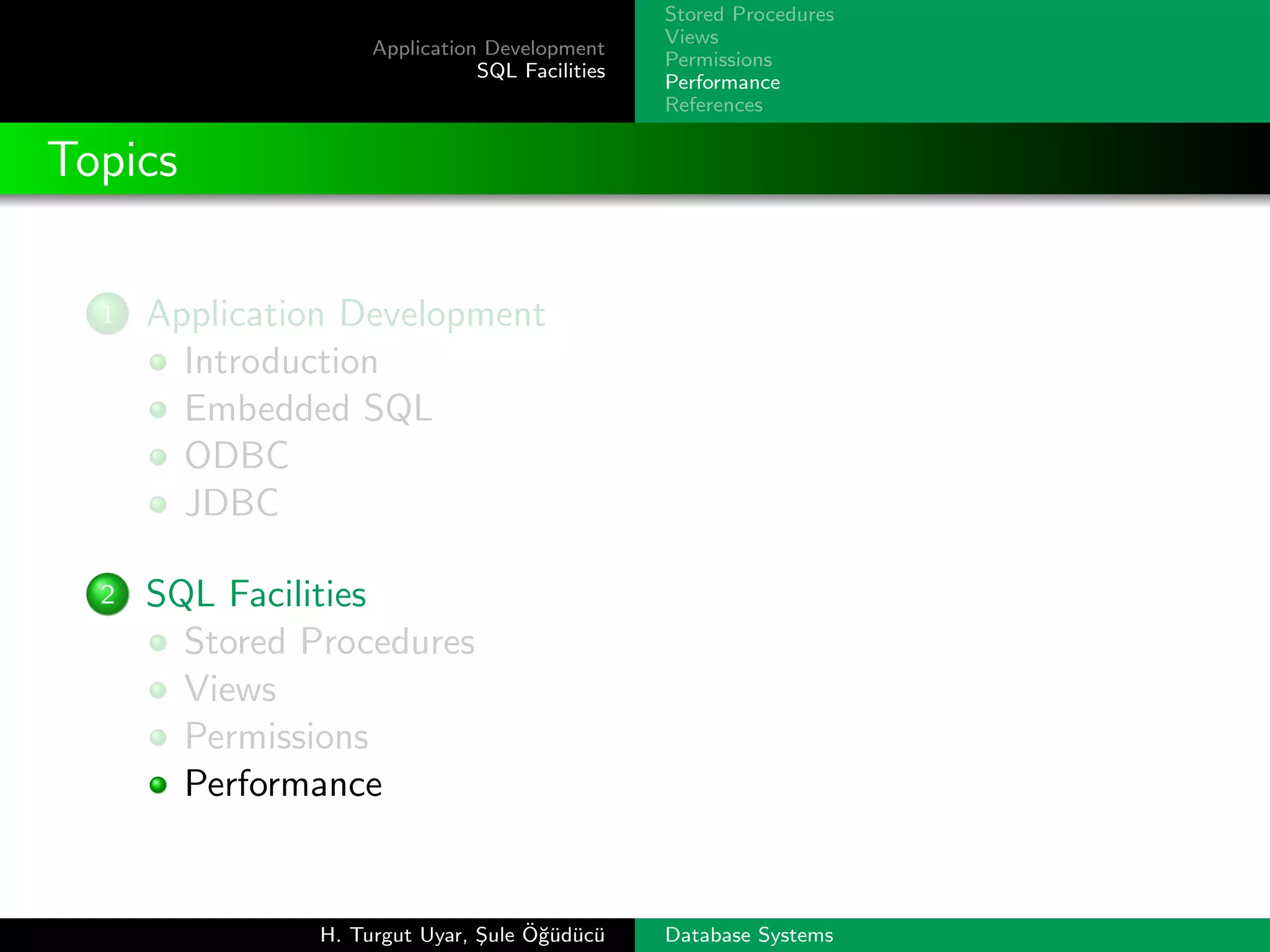The height and width of the screenshot is (952, 1270).
Task: Open SQL Facilities in topics list
Action: coord(256,594)
